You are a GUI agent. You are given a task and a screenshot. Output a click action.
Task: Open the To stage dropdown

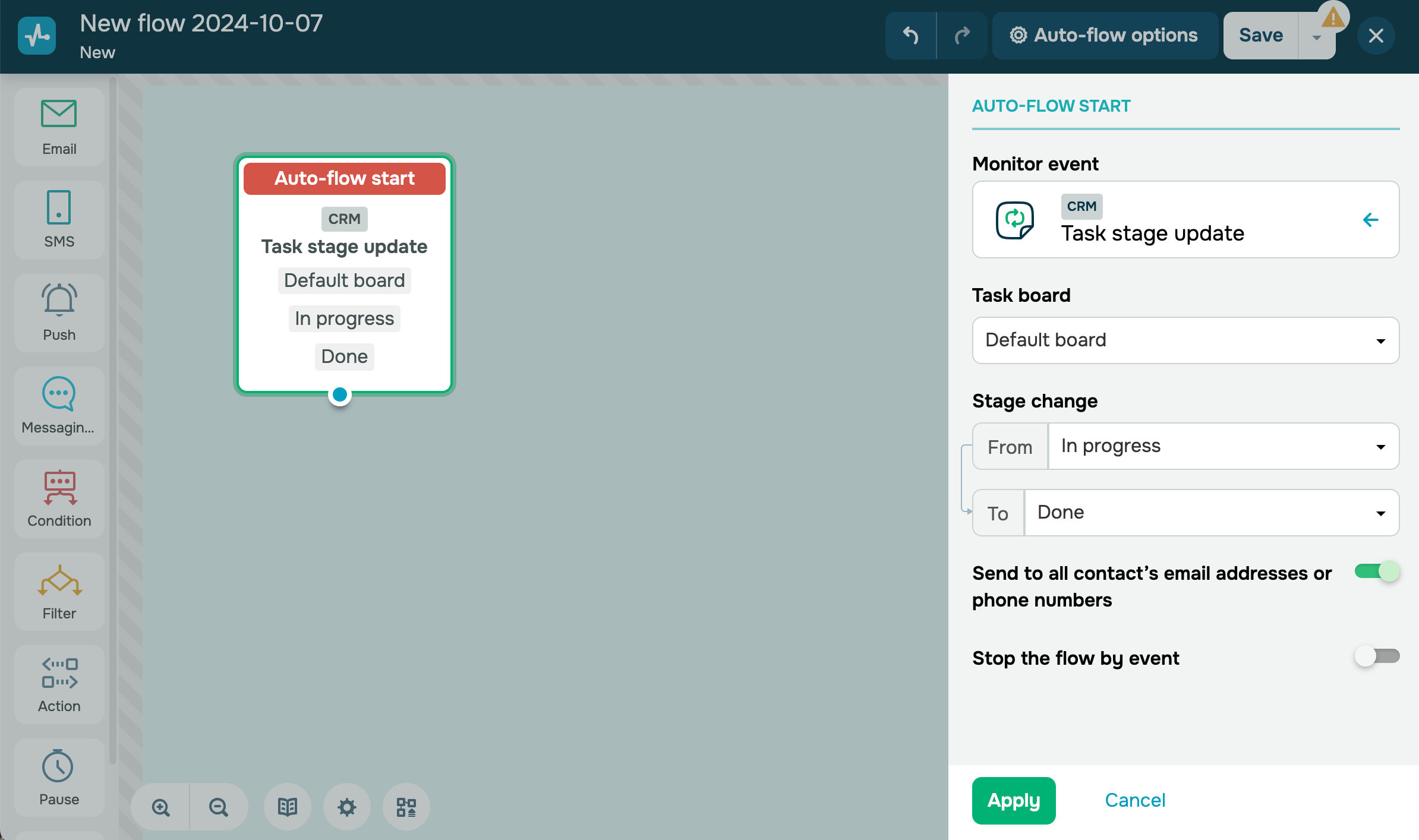pyautogui.click(x=1211, y=513)
